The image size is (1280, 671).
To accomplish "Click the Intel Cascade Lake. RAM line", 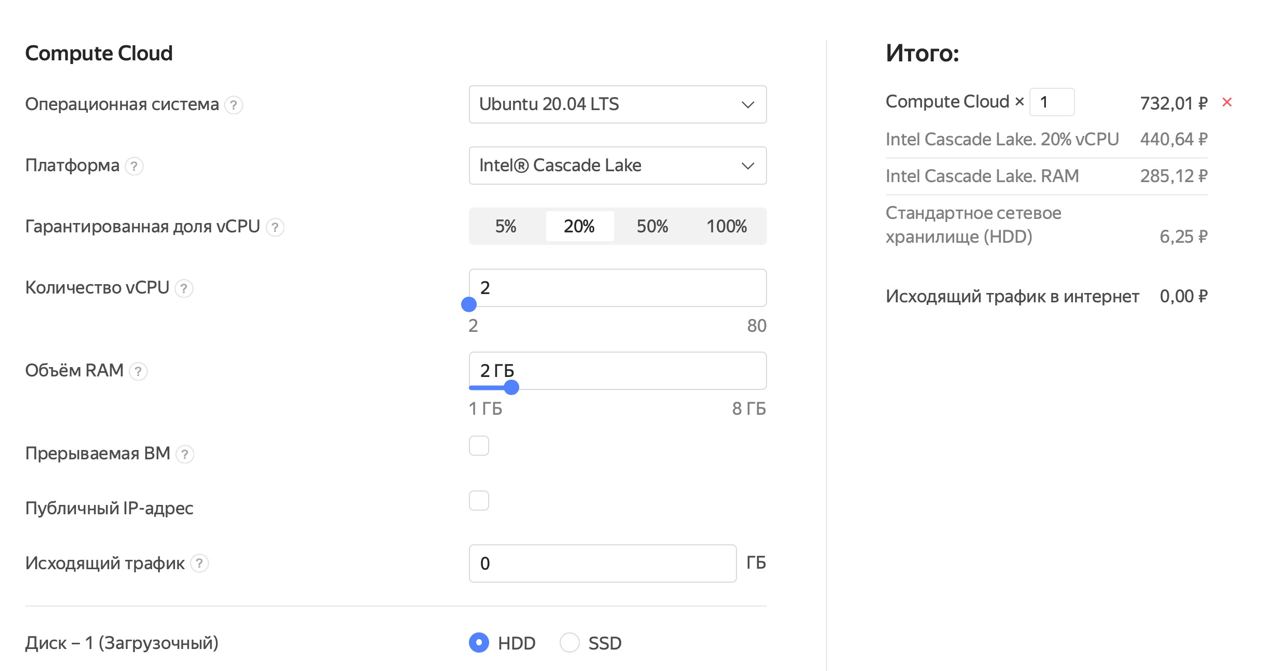I will coord(982,176).
